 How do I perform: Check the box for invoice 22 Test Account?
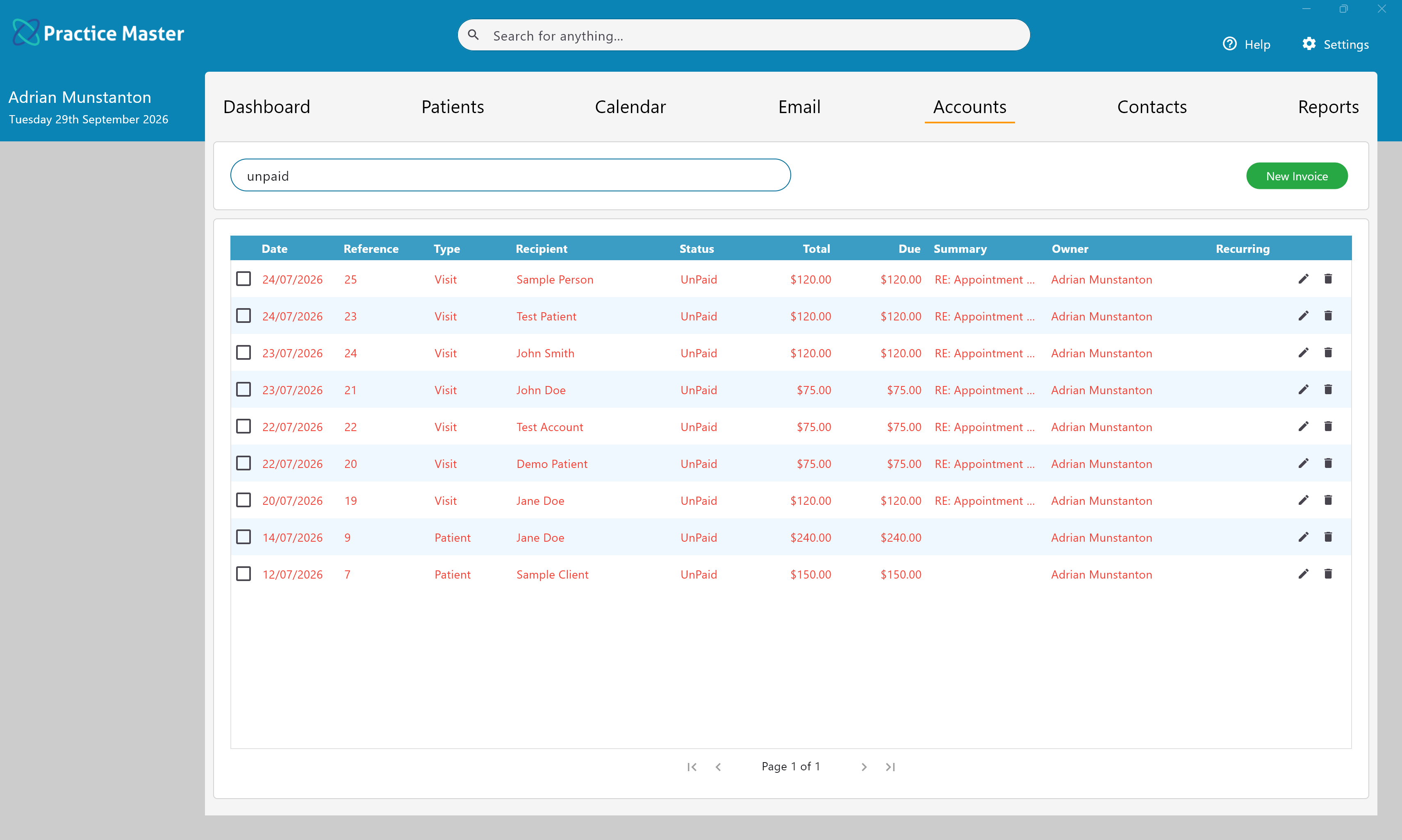(x=244, y=426)
